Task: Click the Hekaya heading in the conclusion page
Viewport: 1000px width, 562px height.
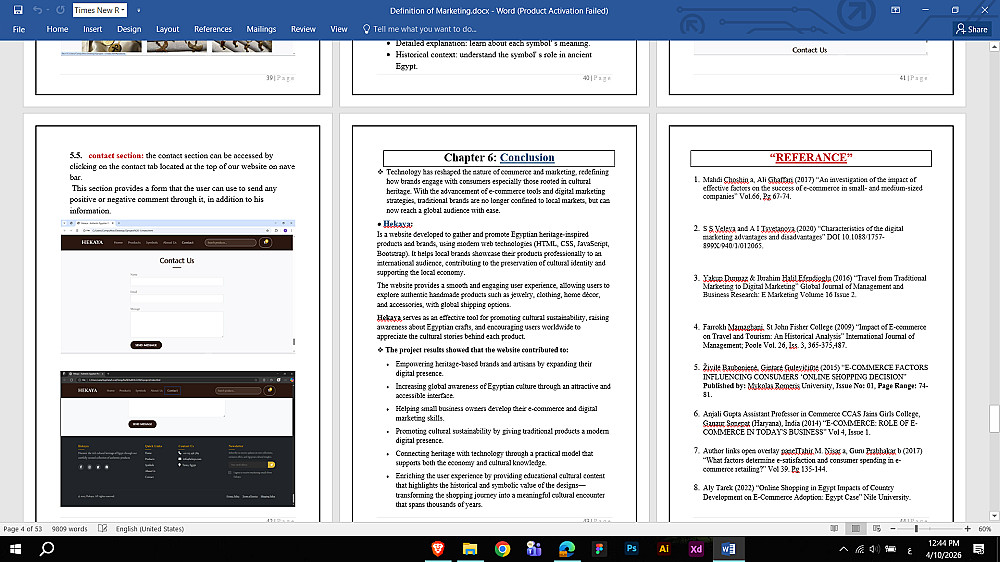Action: (x=397, y=224)
